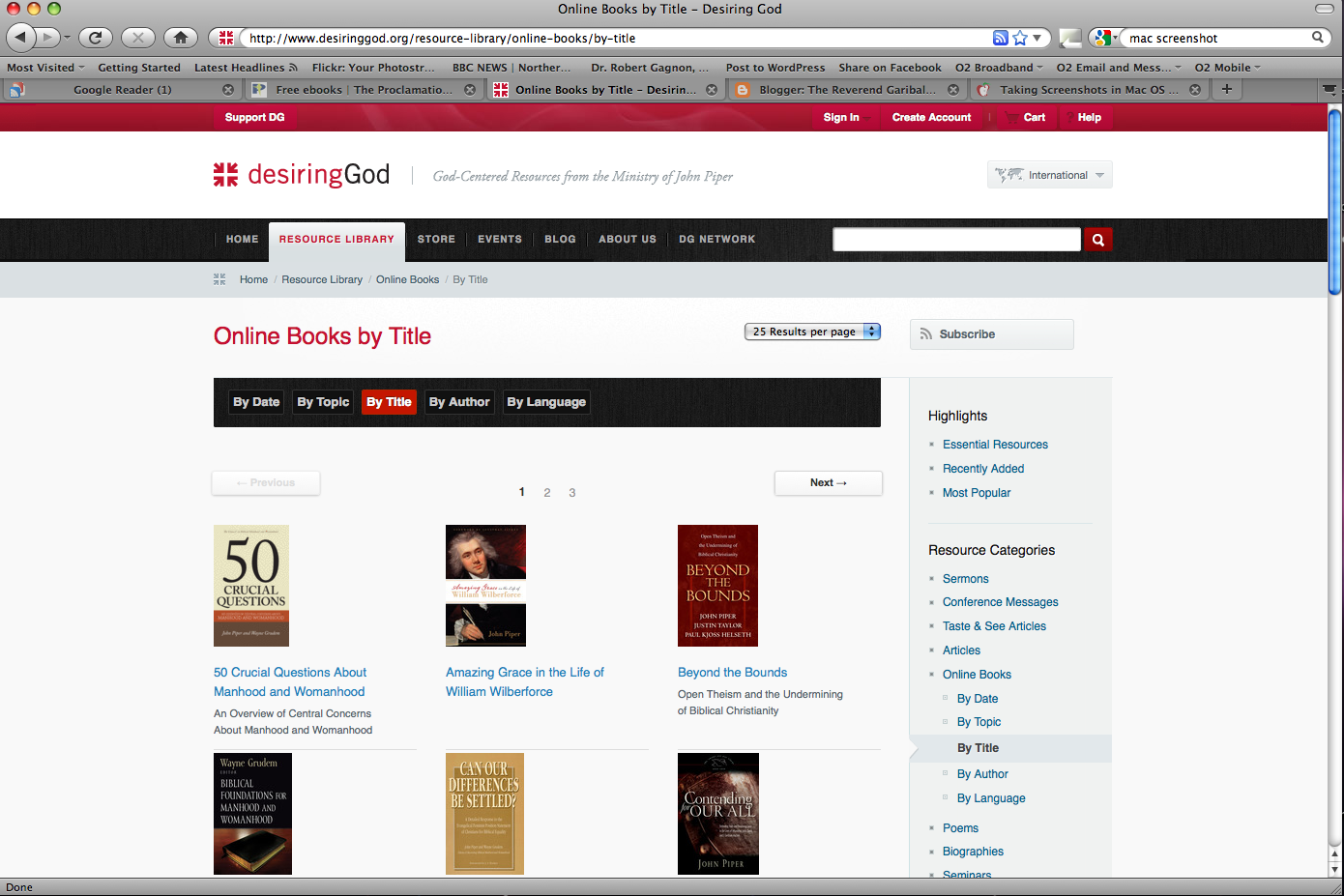Click the Sign In link
The width and height of the screenshot is (1344, 896).
(841, 117)
